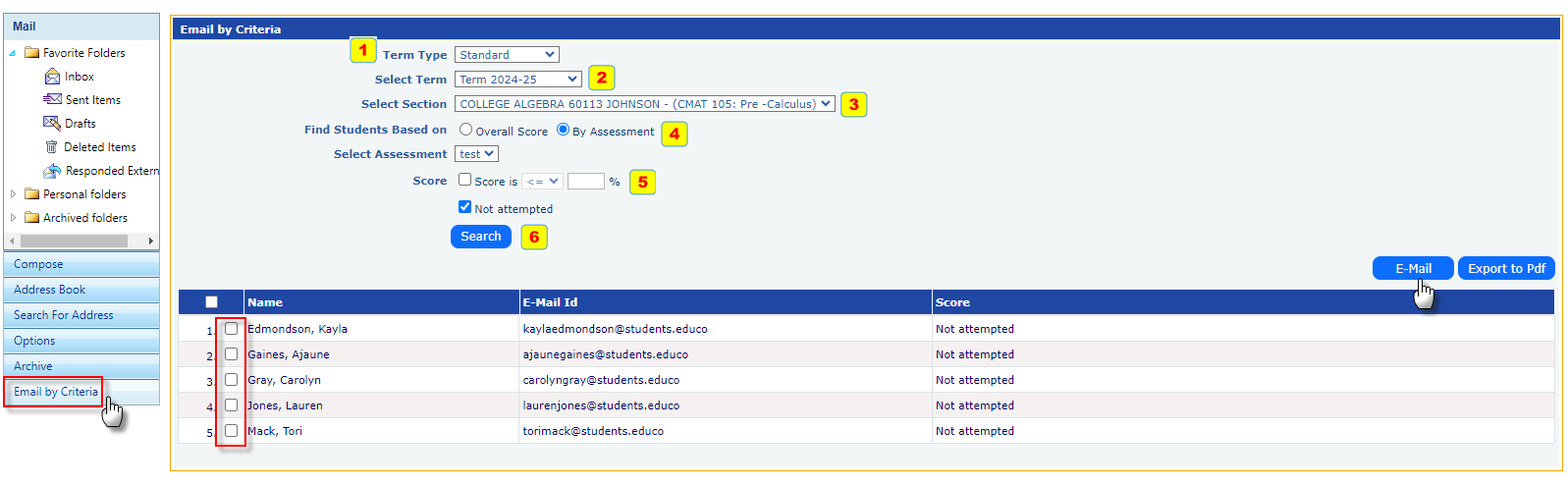Click the Deleted Items trash icon
This screenshot has width=1568, height=485.
tap(52, 147)
